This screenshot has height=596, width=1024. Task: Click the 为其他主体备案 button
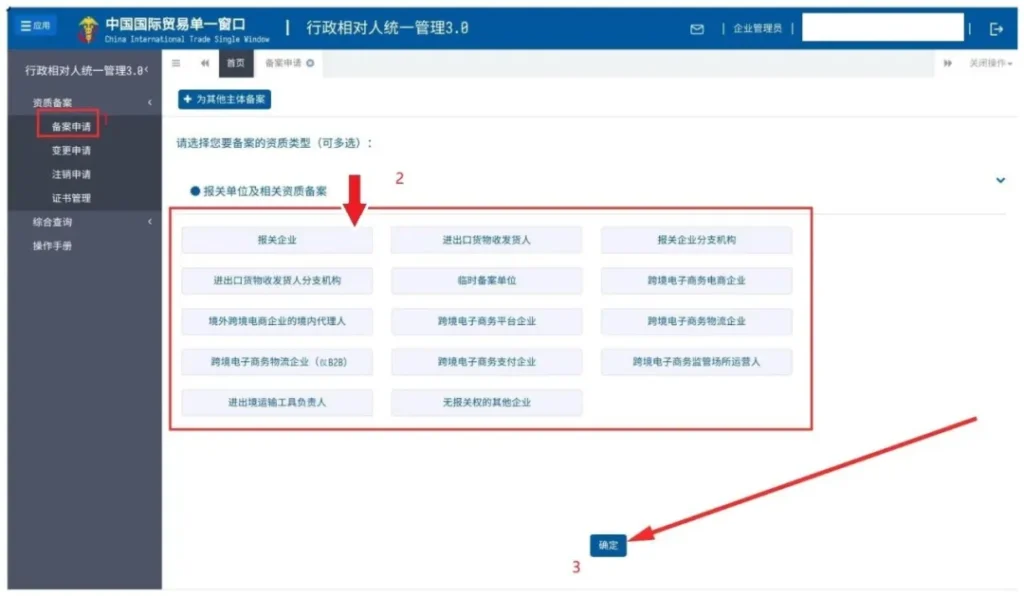[225, 100]
